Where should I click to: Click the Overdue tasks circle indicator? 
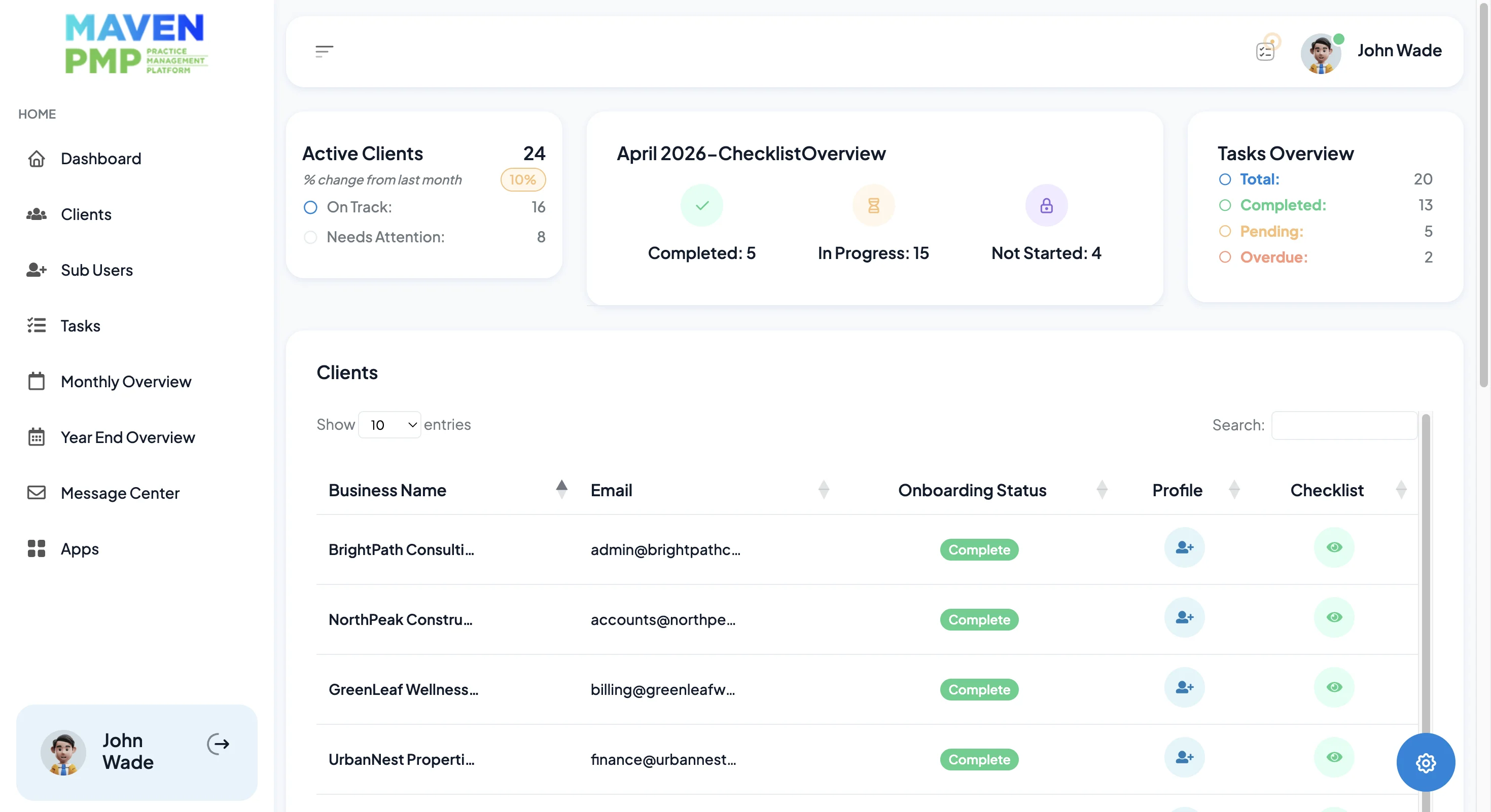coord(1225,257)
